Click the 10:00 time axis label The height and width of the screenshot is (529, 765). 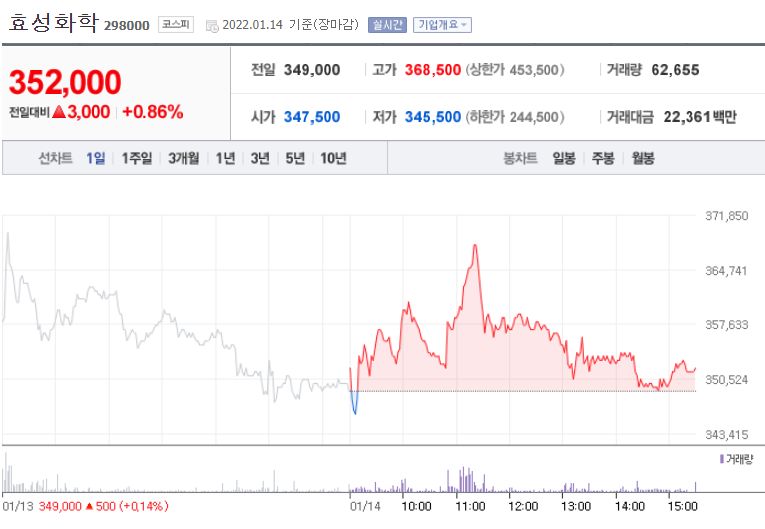click(x=416, y=507)
